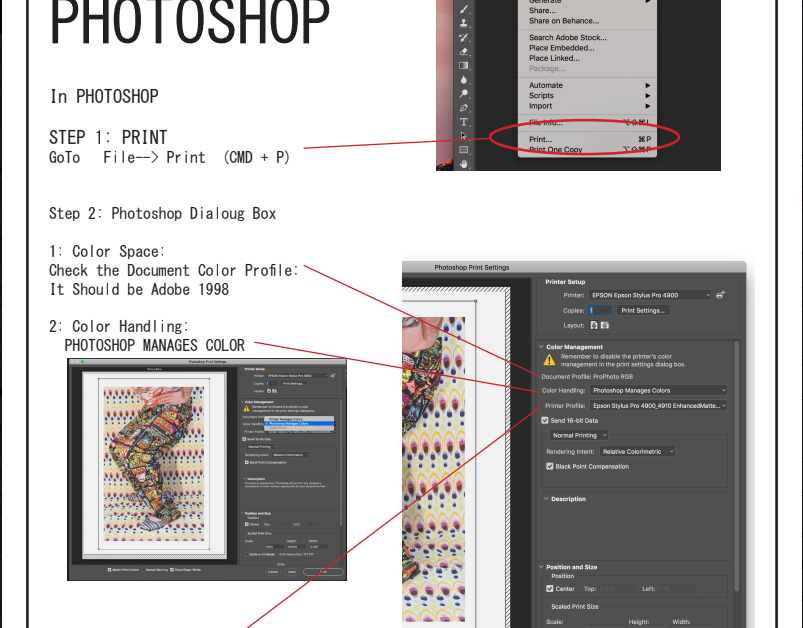
Task: Click Print Settings... button in small dialog
Action: coord(294,383)
